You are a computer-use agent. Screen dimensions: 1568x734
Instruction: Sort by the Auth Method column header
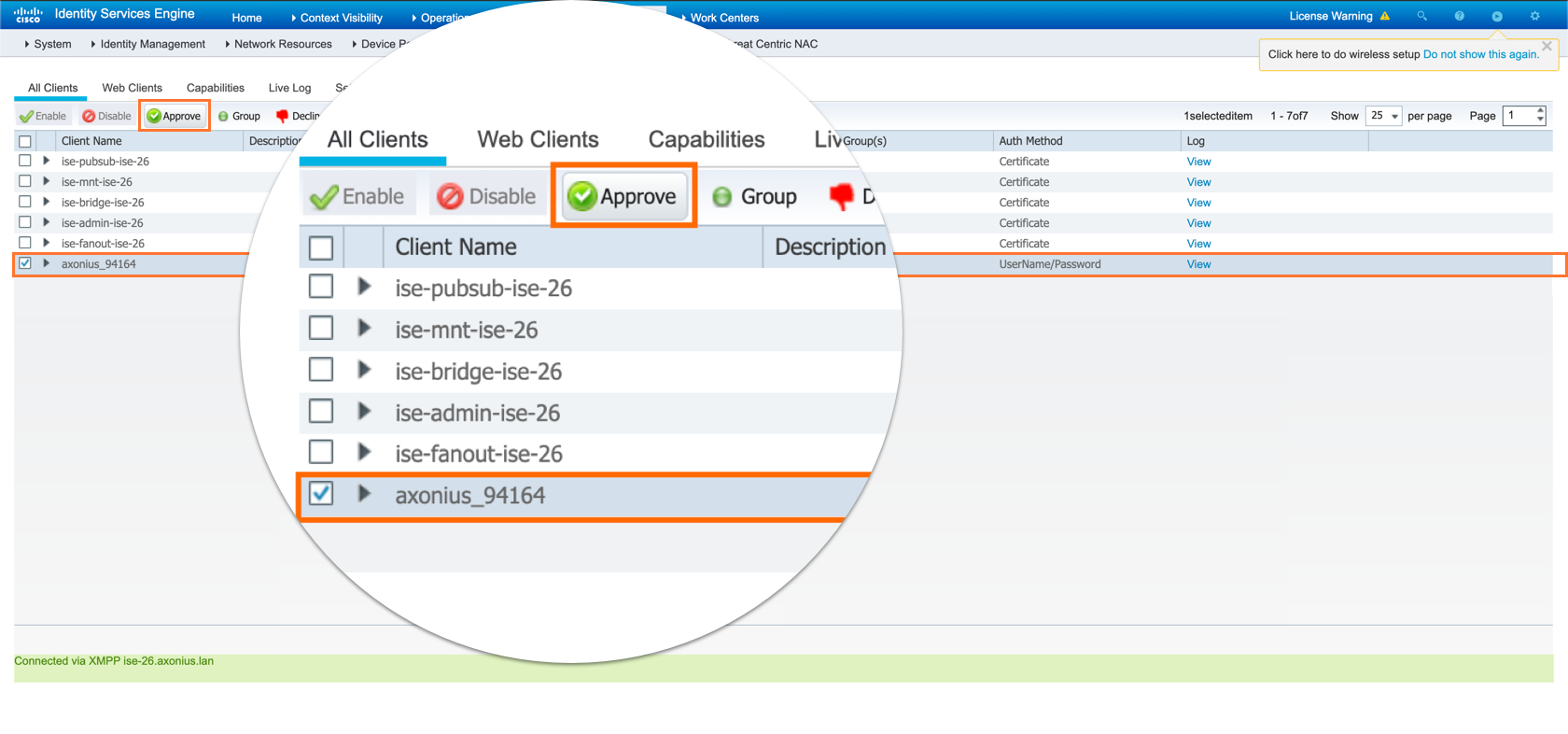click(x=1086, y=141)
